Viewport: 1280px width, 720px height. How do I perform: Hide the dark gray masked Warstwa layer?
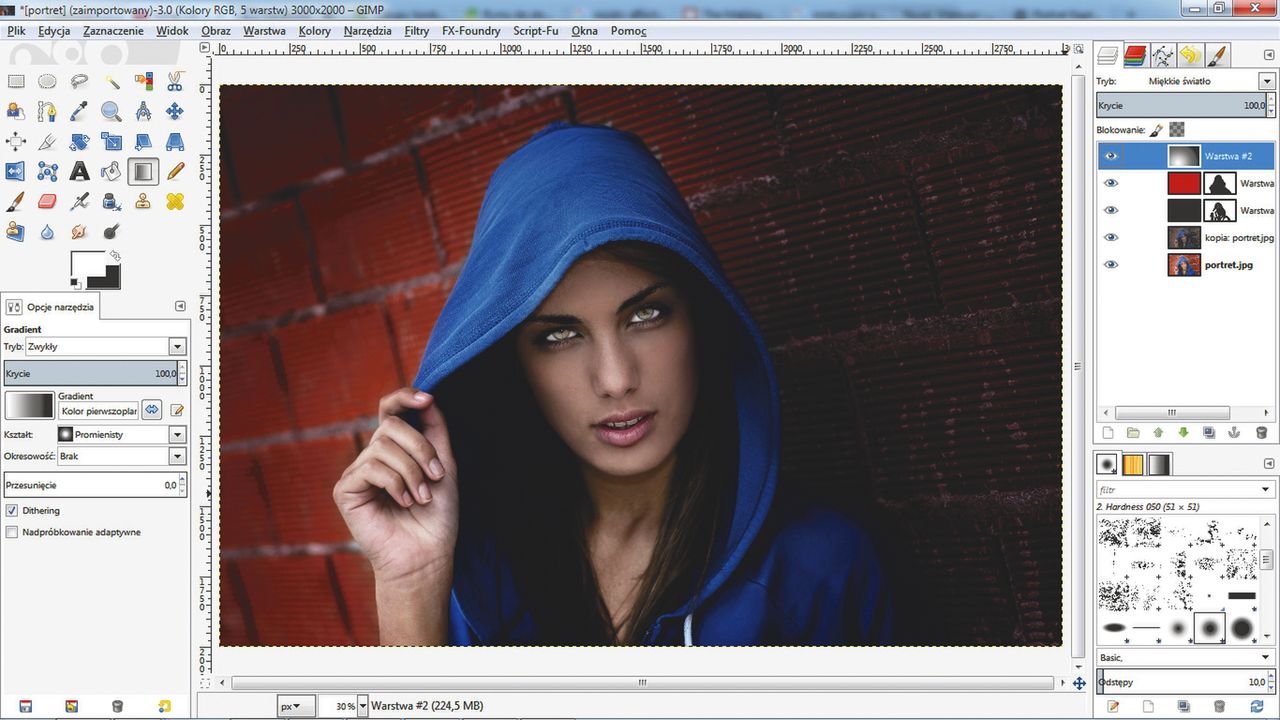[x=1111, y=210]
